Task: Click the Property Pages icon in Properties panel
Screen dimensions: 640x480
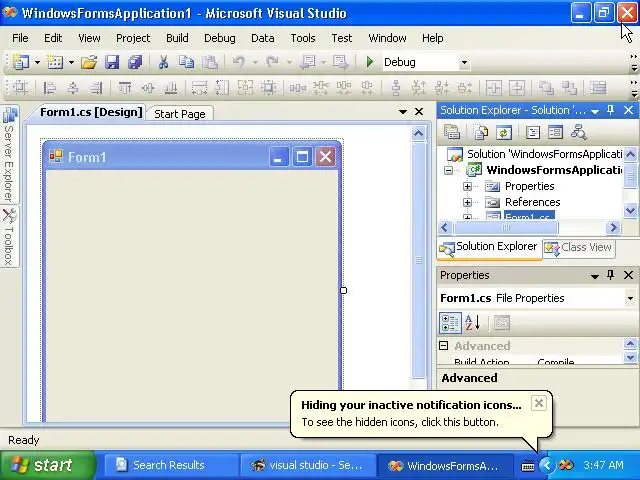Action: [502, 323]
